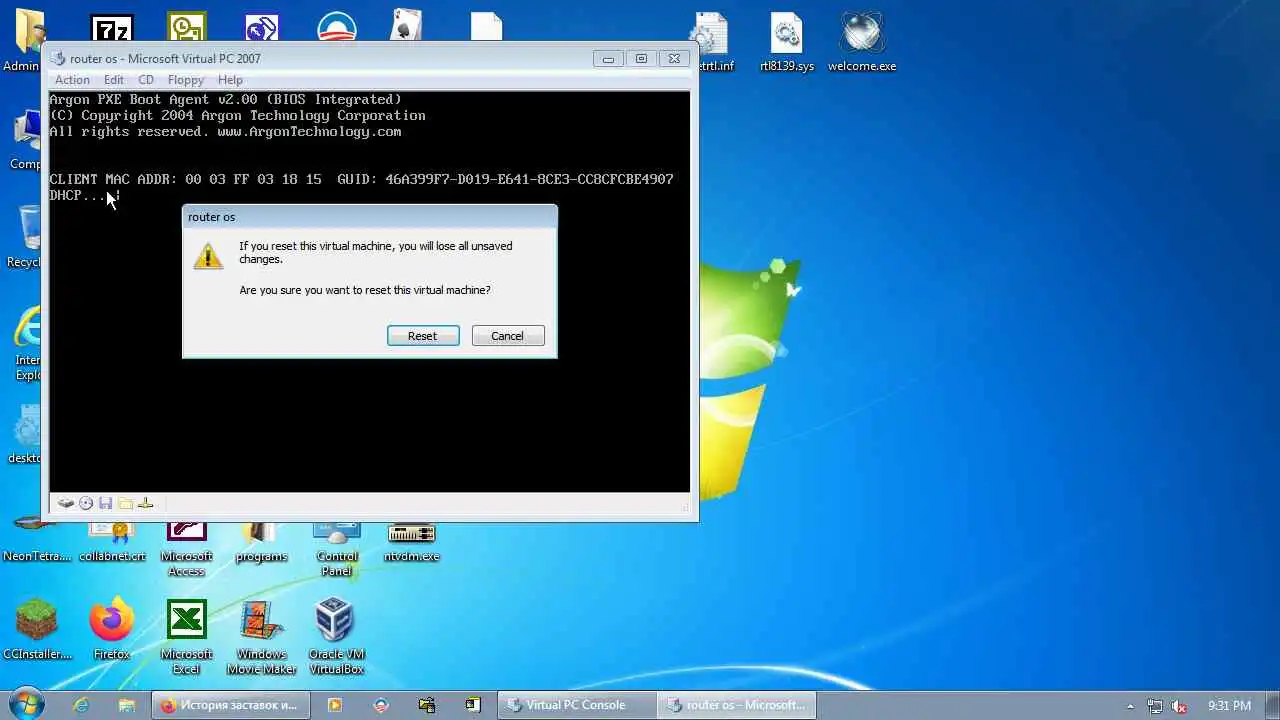Minimize the router os window
Viewport: 1280px width, 720px height.
coord(608,59)
